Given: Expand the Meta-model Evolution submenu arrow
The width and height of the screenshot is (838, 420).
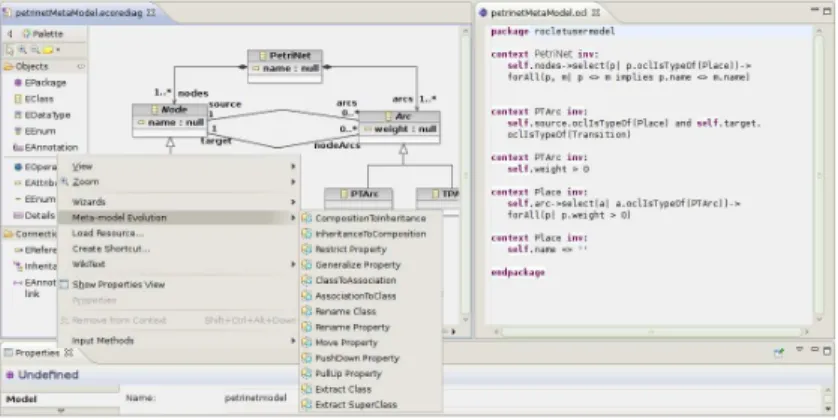Looking at the screenshot, I should click(x=293, y=217).
